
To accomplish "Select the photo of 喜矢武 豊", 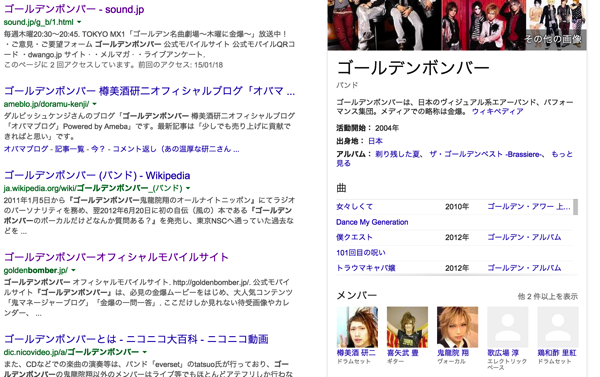I will coord(407,327).
